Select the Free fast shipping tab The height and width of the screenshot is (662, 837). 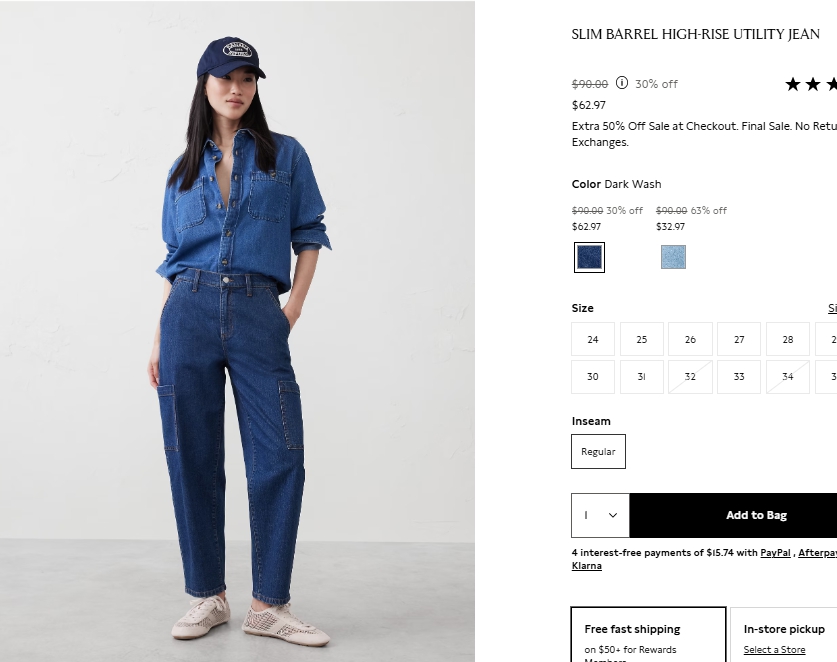(x=649, y=635)
